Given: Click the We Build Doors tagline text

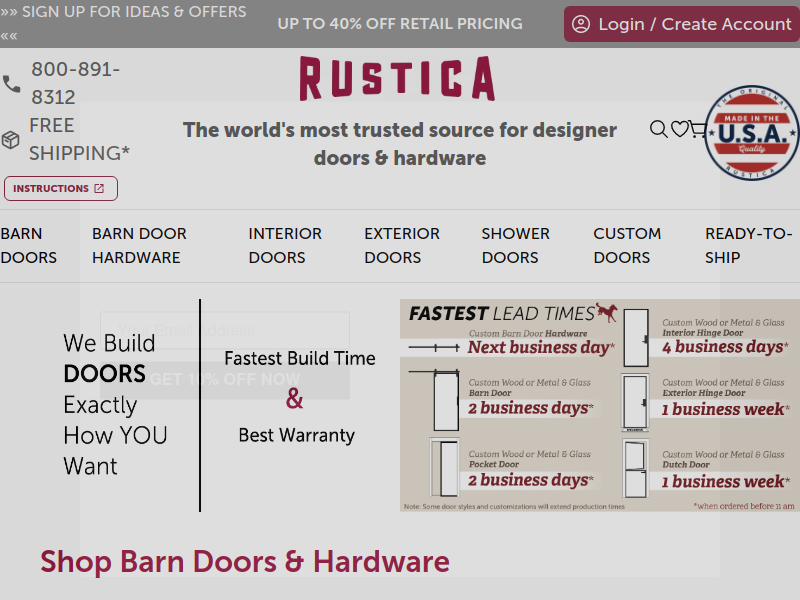Looking at the screenshot, I should (115, 405).
